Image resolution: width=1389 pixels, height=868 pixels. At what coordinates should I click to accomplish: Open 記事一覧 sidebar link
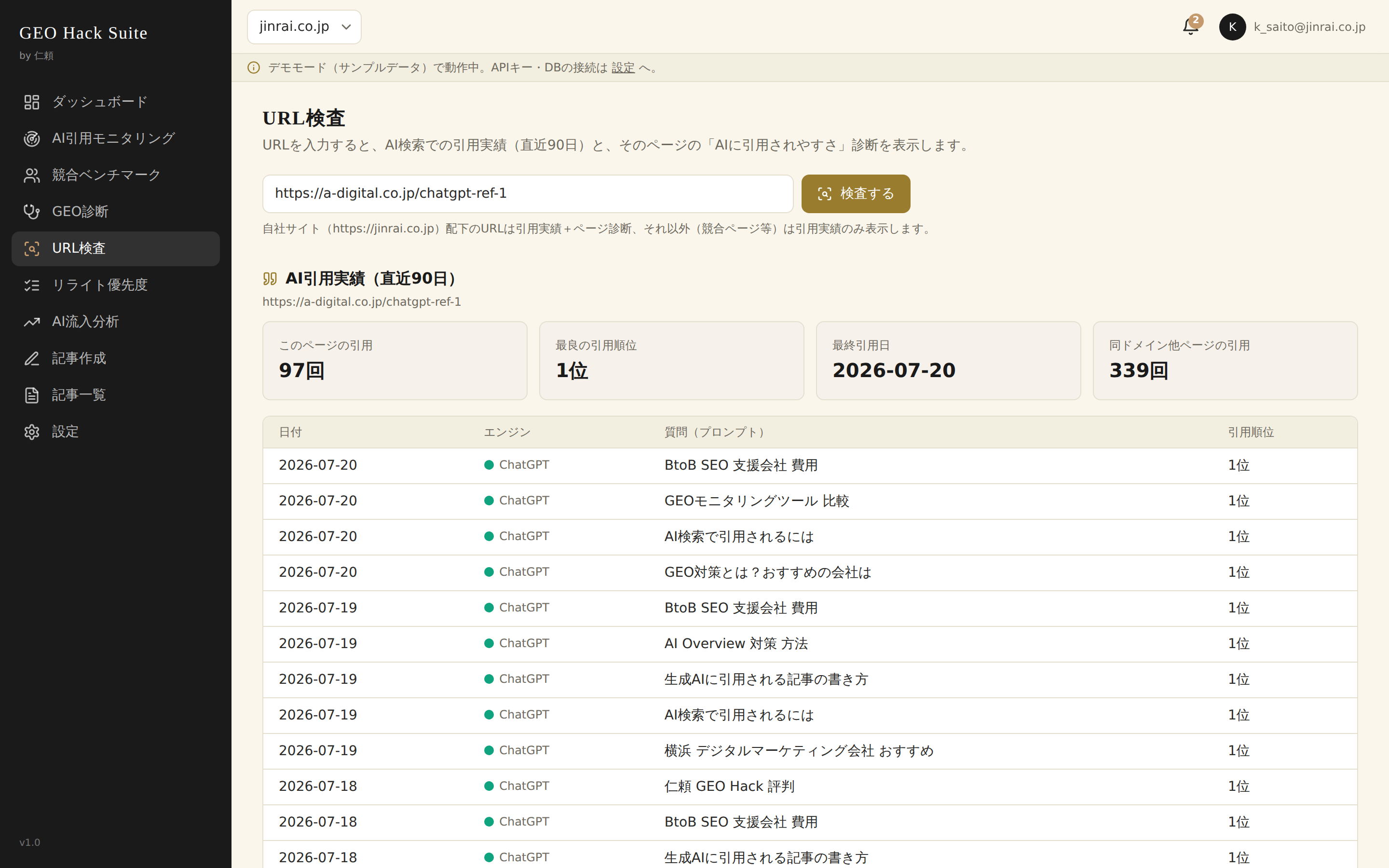[115, 395]
